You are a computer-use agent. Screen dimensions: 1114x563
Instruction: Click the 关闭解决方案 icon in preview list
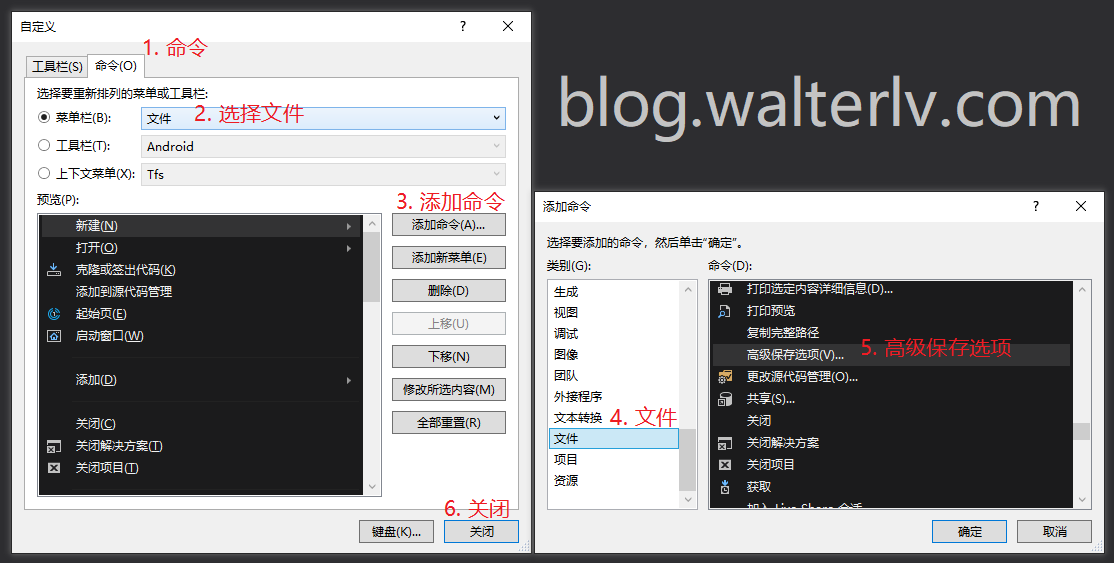point(54,446)
